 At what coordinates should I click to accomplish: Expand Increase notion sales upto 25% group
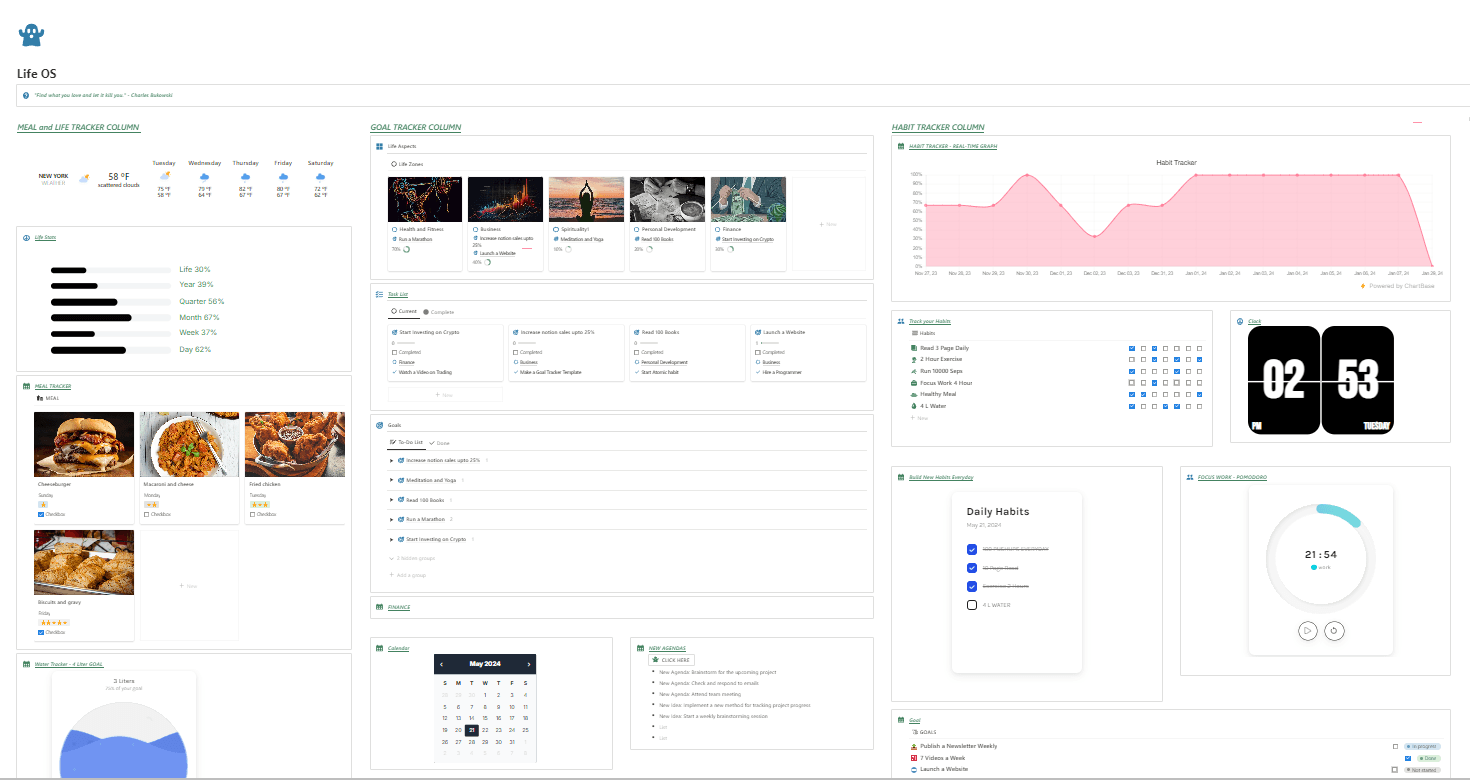392,460
